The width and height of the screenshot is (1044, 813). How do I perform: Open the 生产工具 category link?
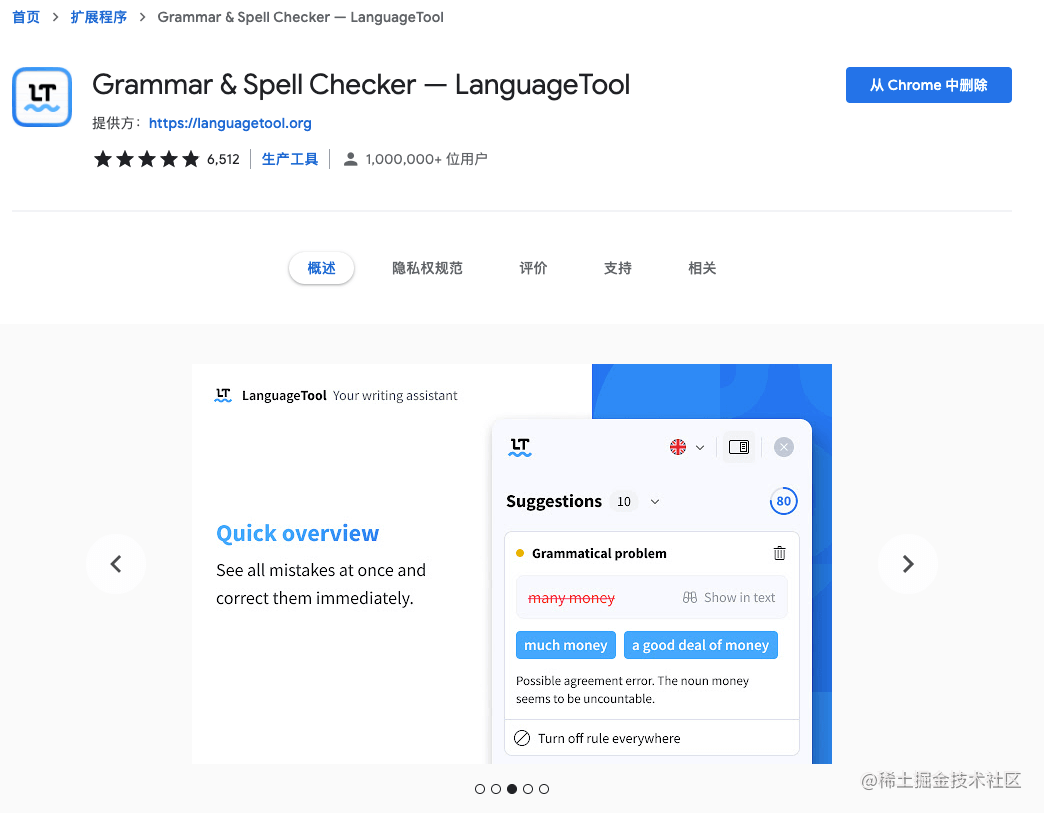tap(290, 159)
